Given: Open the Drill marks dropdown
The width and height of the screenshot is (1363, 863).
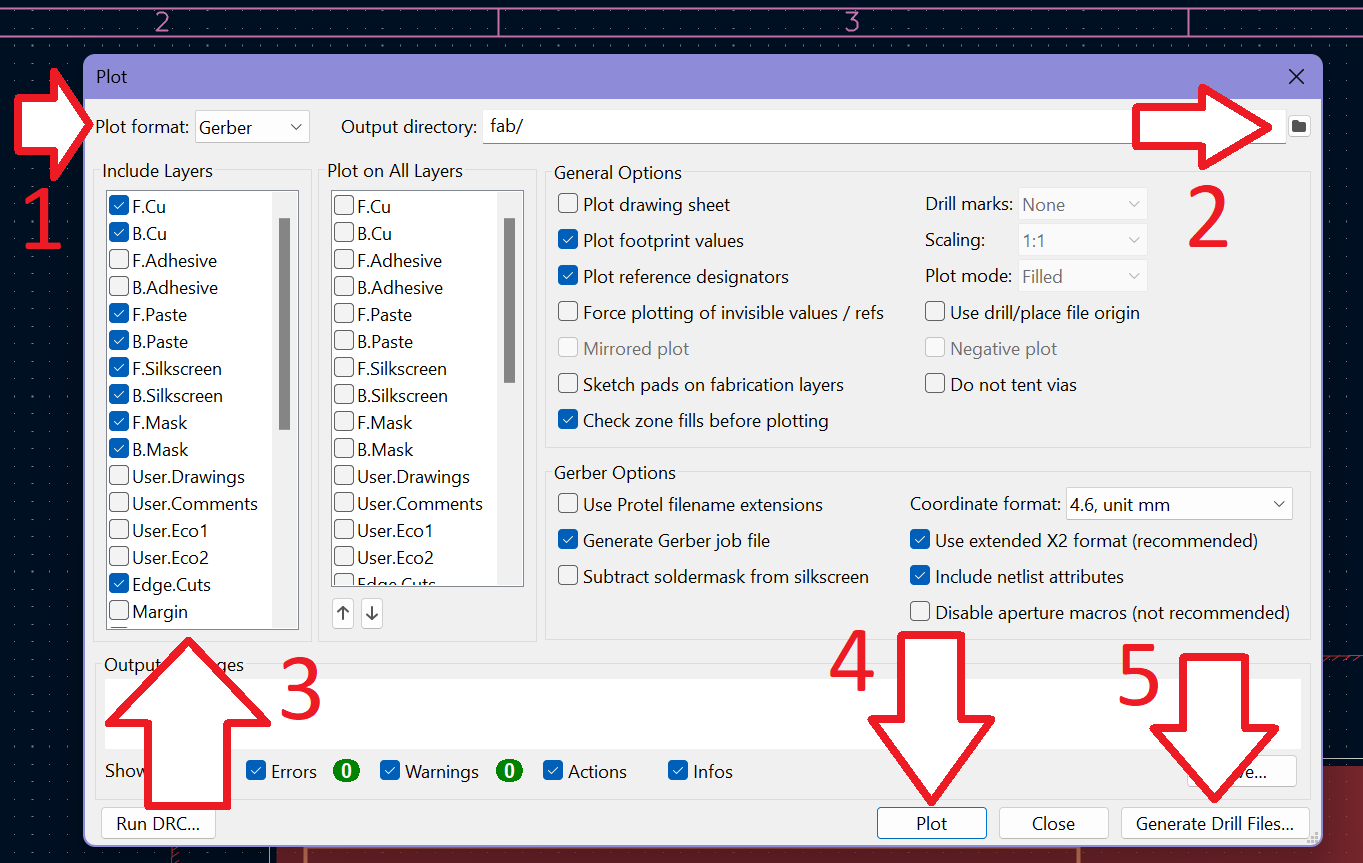Looking at the screenshot, I should click(x=1082, y=204).
